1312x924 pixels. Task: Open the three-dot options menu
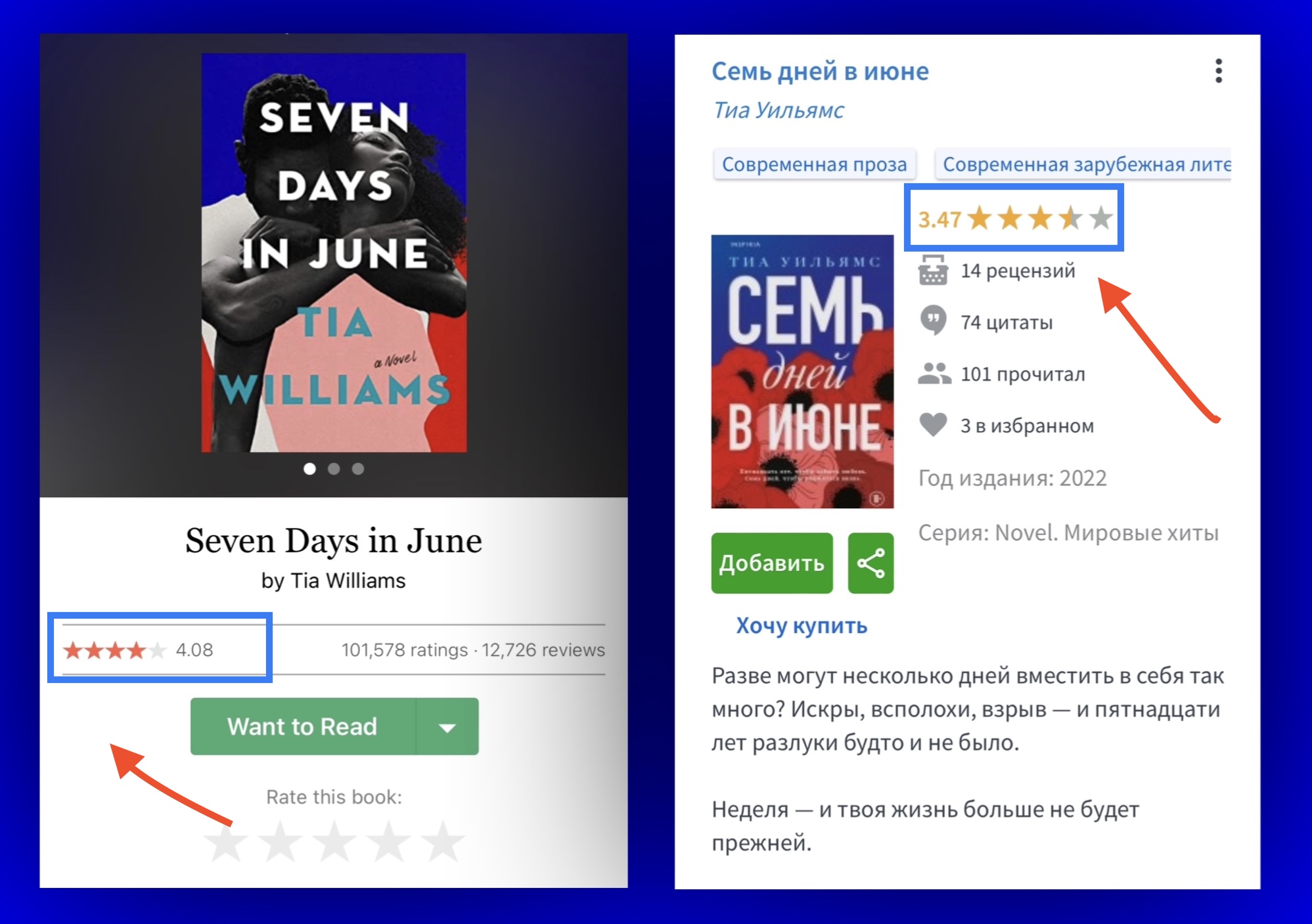[x=1218, y=71]
